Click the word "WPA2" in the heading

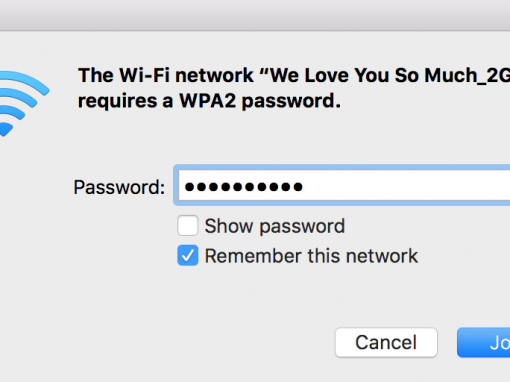coord(208,100)
